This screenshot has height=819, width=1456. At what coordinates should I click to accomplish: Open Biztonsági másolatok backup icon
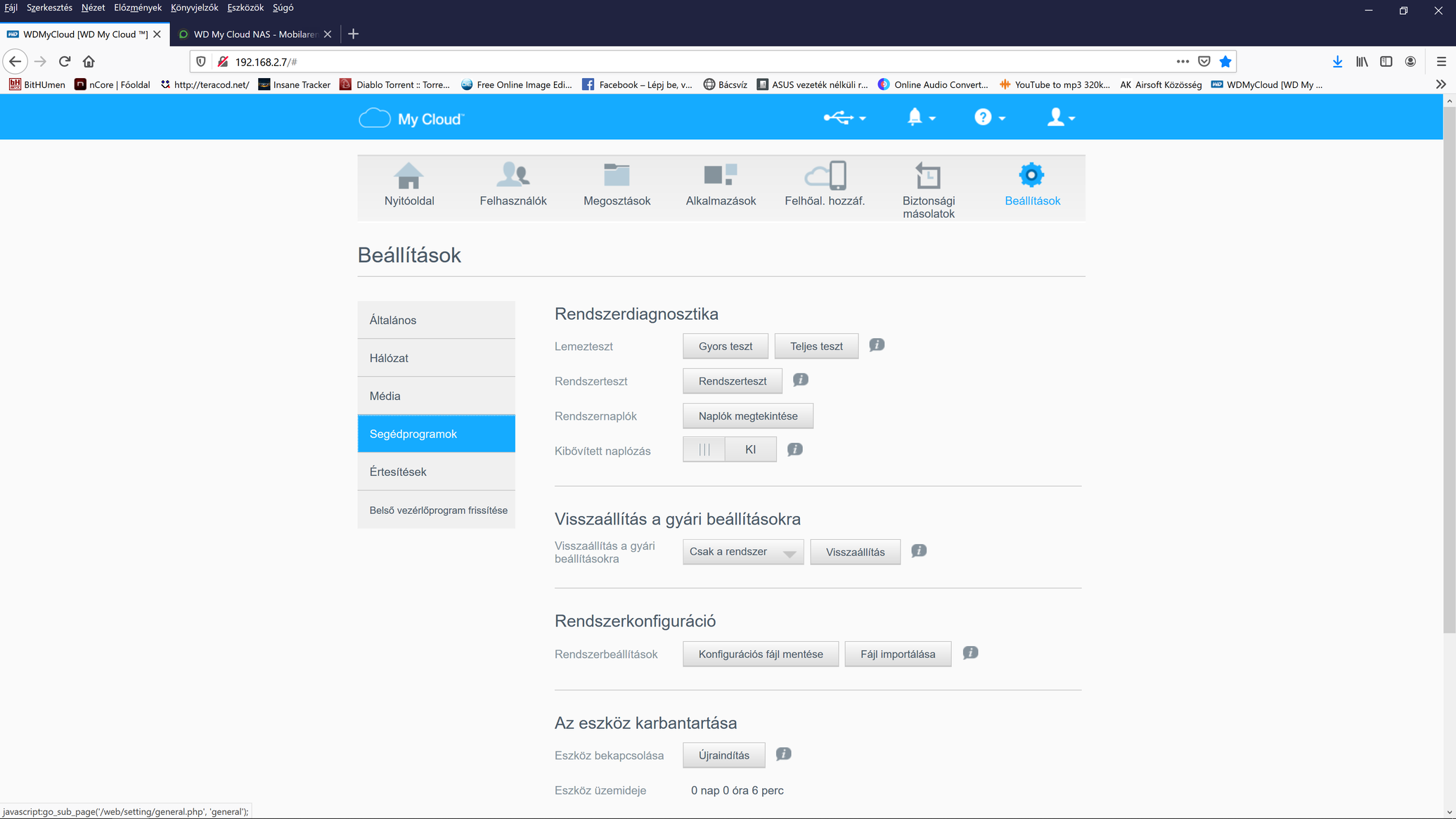tap(928, 176)
